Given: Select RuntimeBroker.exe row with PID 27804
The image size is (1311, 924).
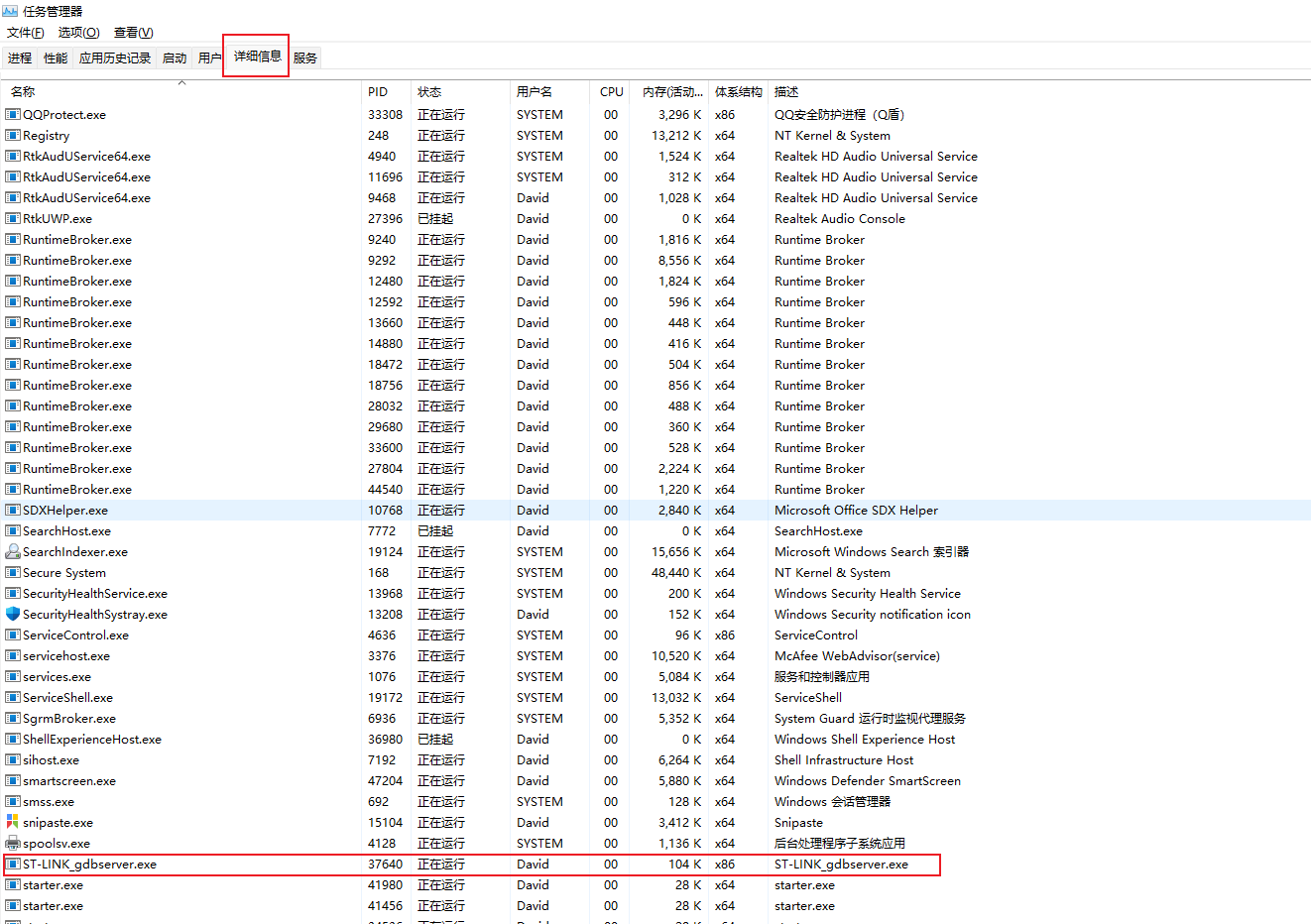Looking at the screenshot, I should tap(655, 468).
